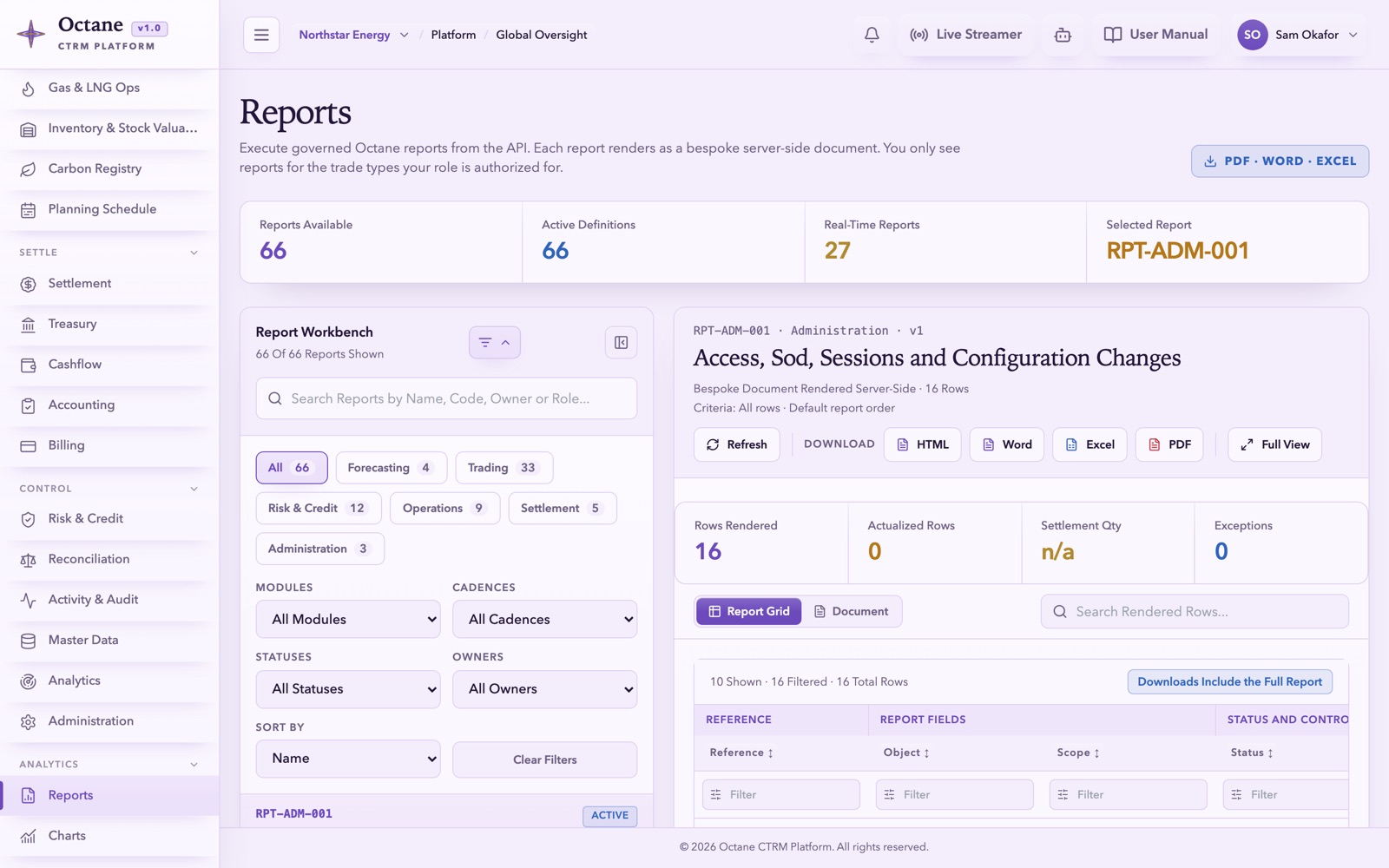The image size is (1389, 868).
Task: Open the notifications bell
Action: point(872,35)
